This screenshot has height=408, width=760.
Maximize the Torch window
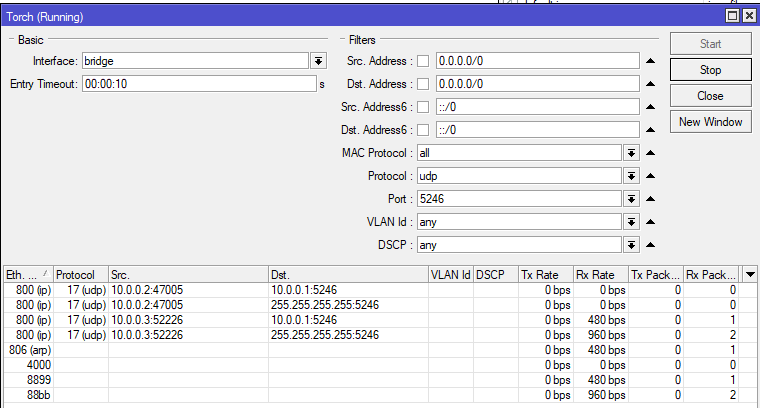coord(732,16)
